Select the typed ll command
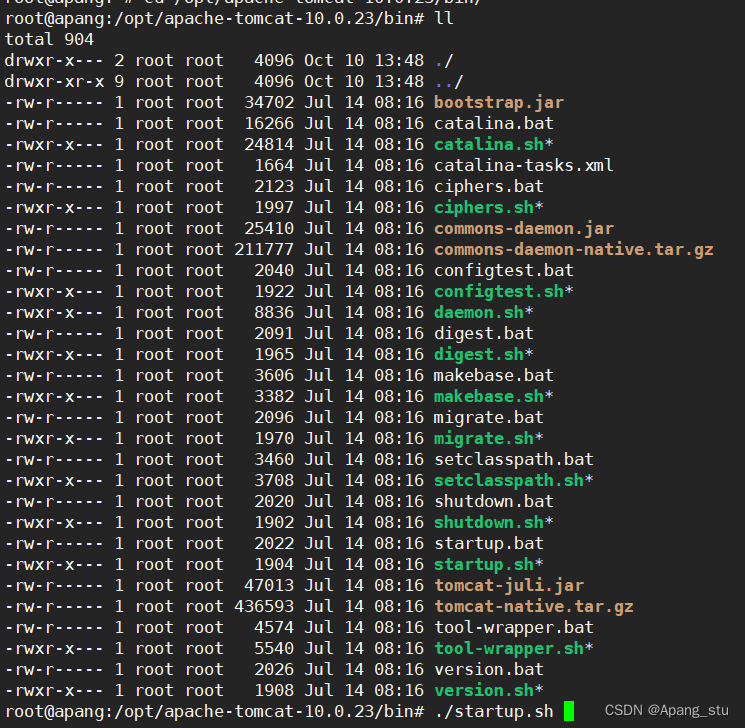745x728 pixels. click(444, 19)
